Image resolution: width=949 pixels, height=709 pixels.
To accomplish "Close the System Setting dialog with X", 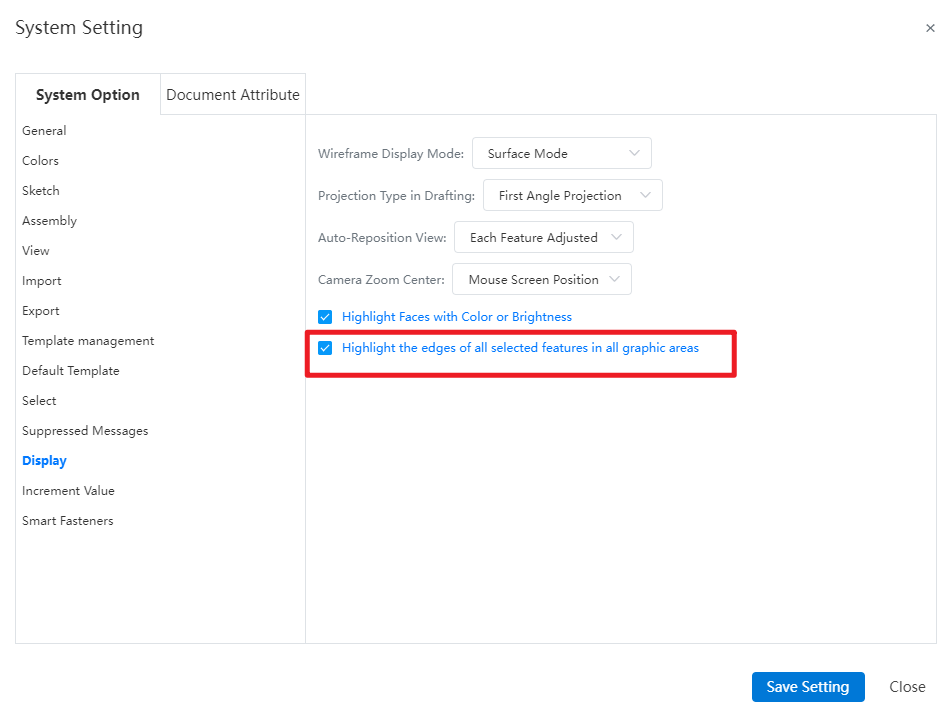I will click(930, 29).
